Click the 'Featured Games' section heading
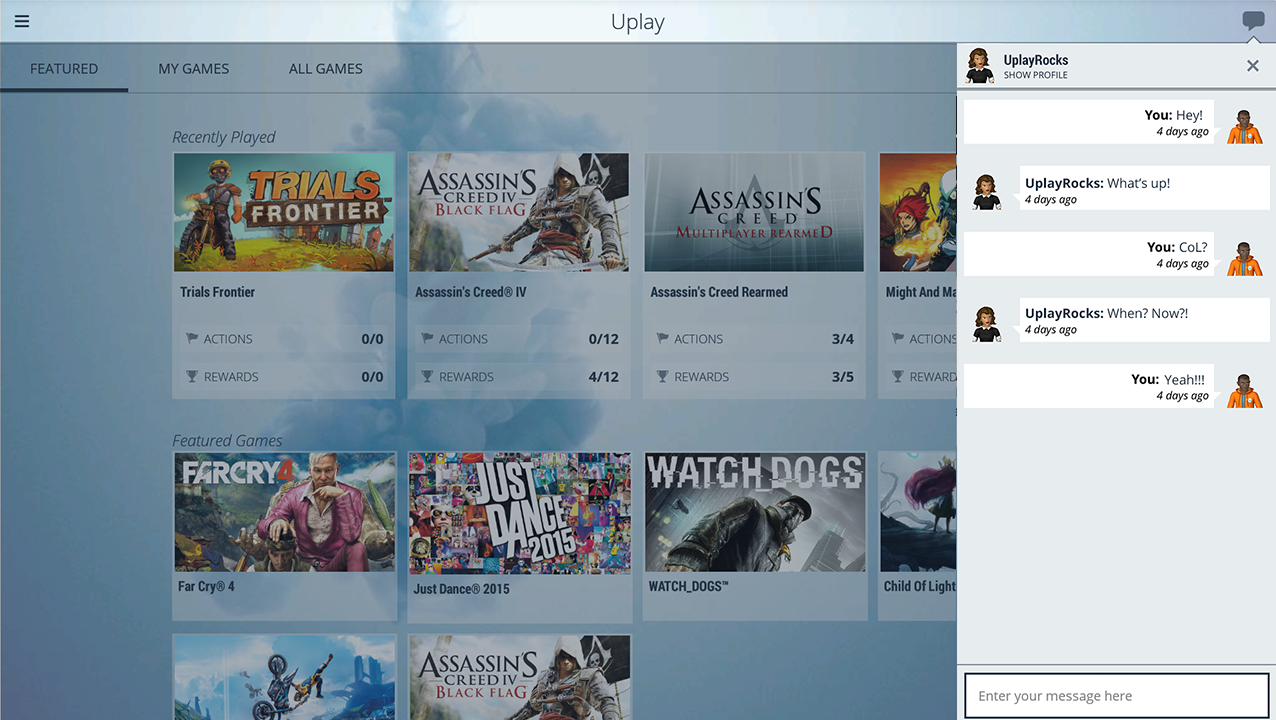The height and width of the screenshot is (720, 1276). (x=227, y=441)
